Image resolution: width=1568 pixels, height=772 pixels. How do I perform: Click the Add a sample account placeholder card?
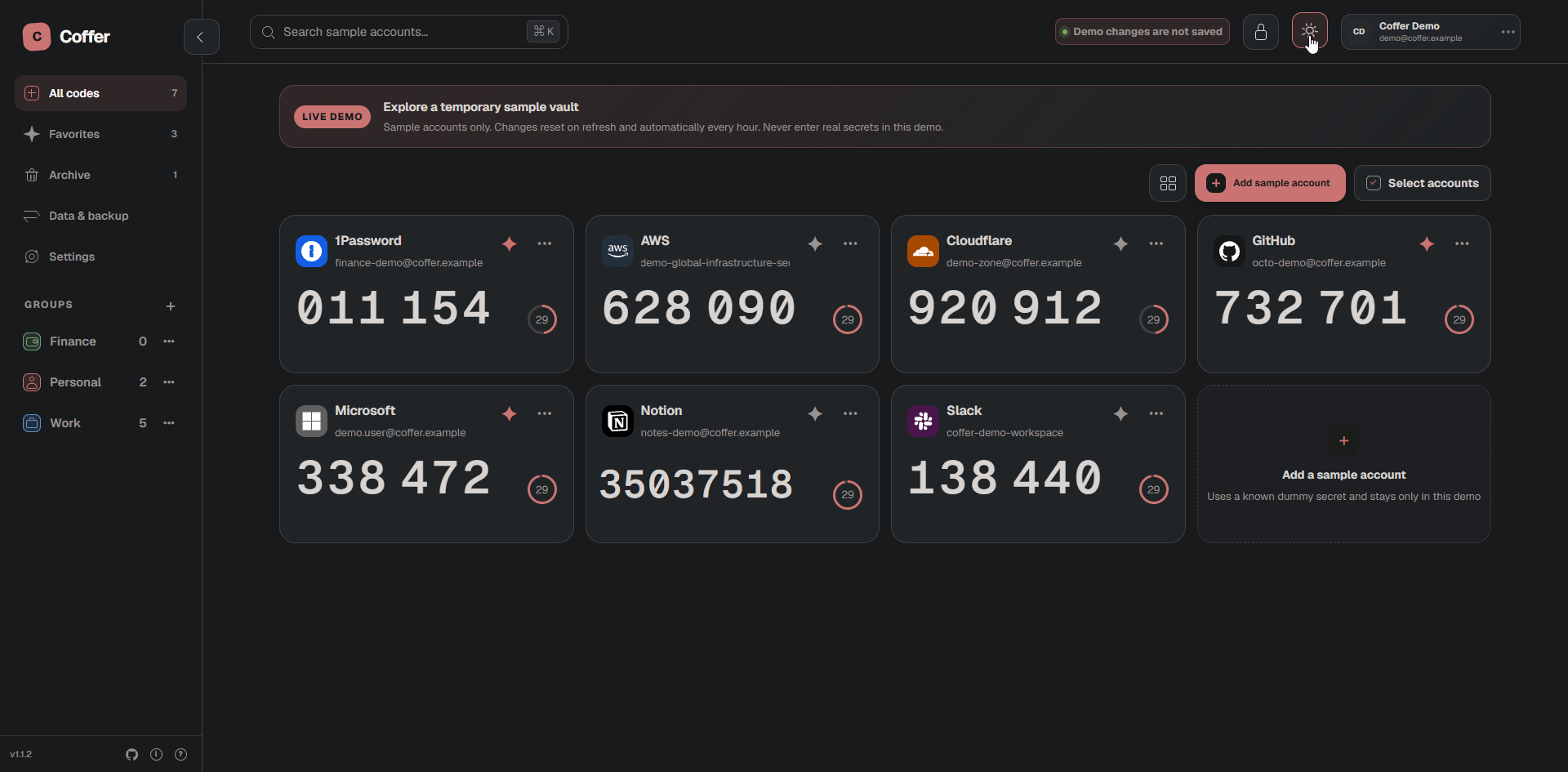(x=1344, y=464)
